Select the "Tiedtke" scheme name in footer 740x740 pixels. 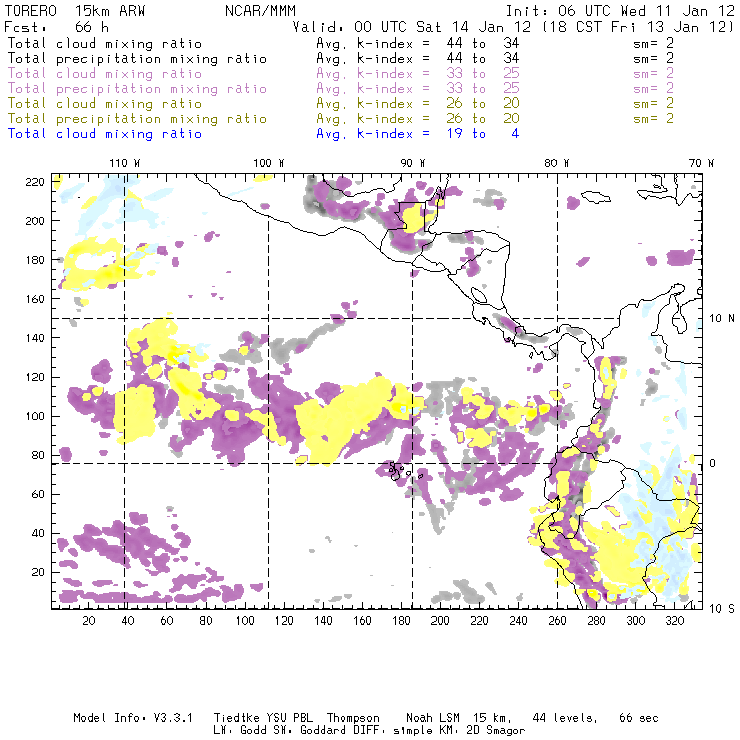click(236, 718)
